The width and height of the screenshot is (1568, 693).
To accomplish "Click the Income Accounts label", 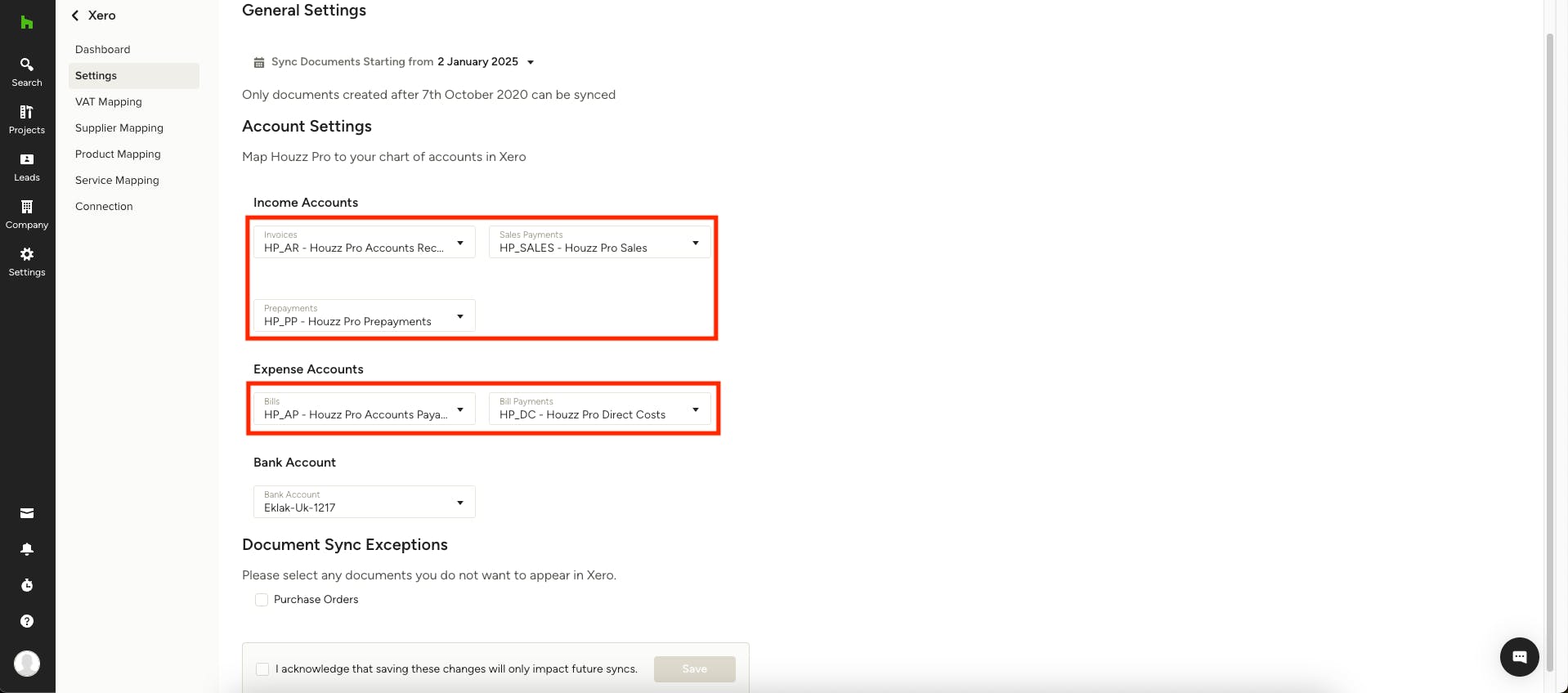I will (306, 203).
